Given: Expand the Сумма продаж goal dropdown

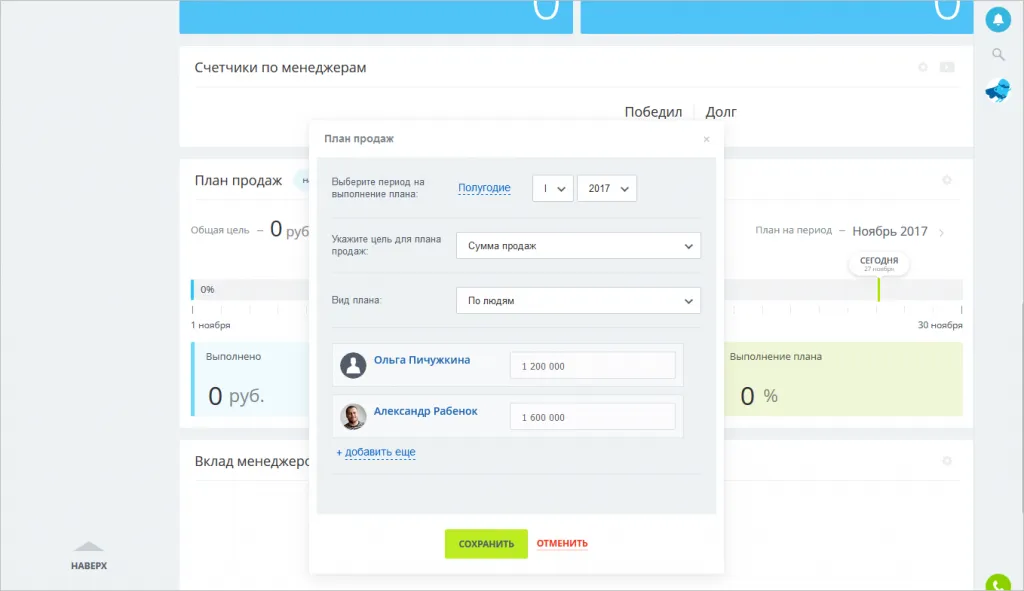Looking at the screenshot, I should coord(578,246).
